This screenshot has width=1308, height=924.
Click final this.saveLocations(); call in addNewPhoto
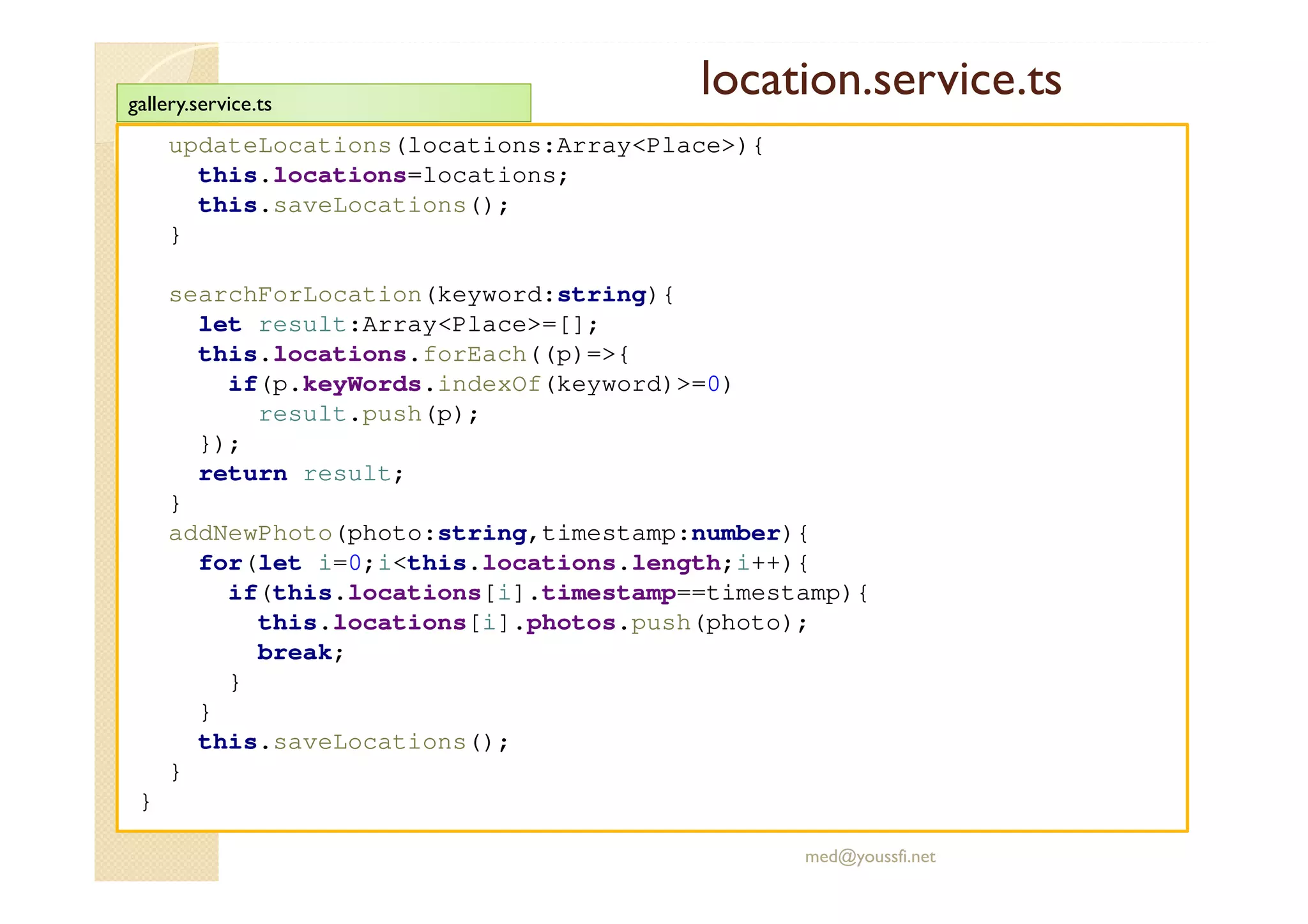click(353, 742)
